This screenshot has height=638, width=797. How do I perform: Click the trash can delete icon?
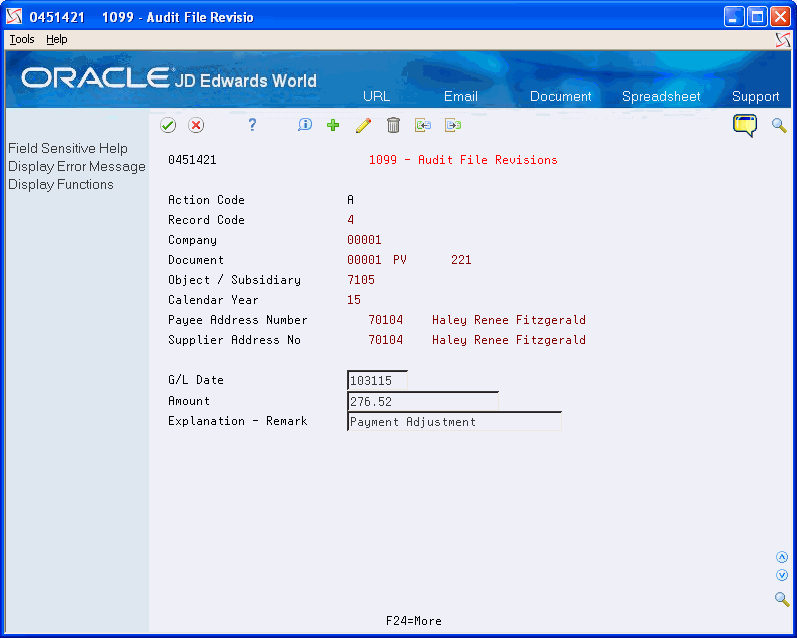click(393, 125)
